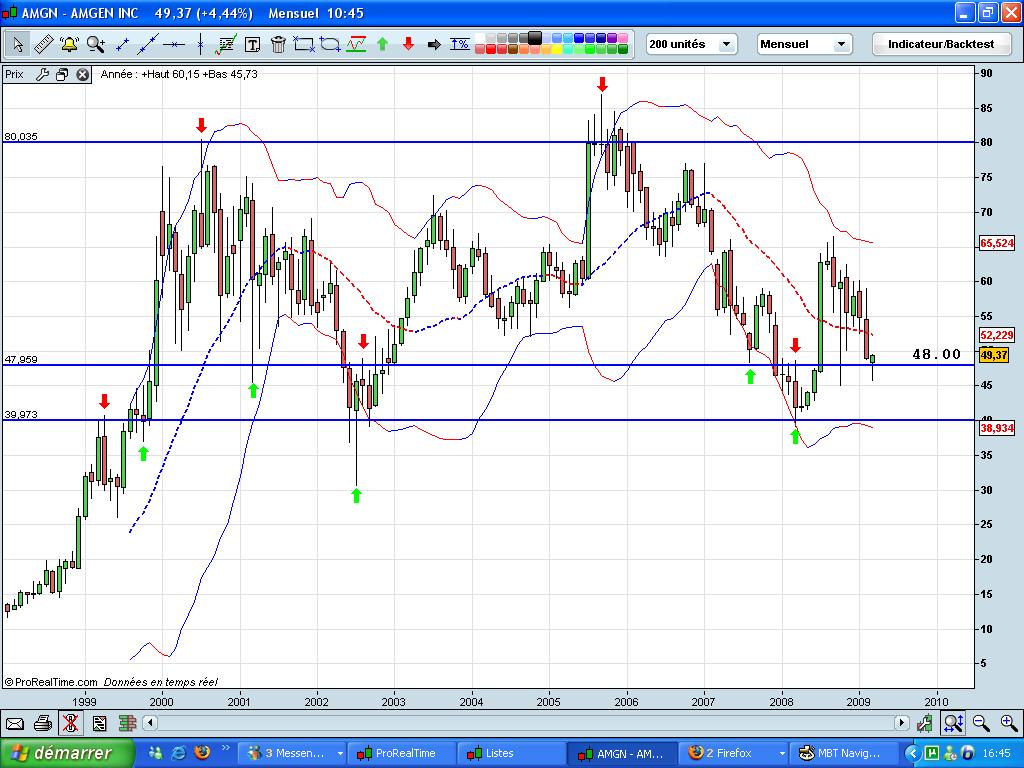Expand quick launch overflow chevron
1024x768 pixels.
226,749
